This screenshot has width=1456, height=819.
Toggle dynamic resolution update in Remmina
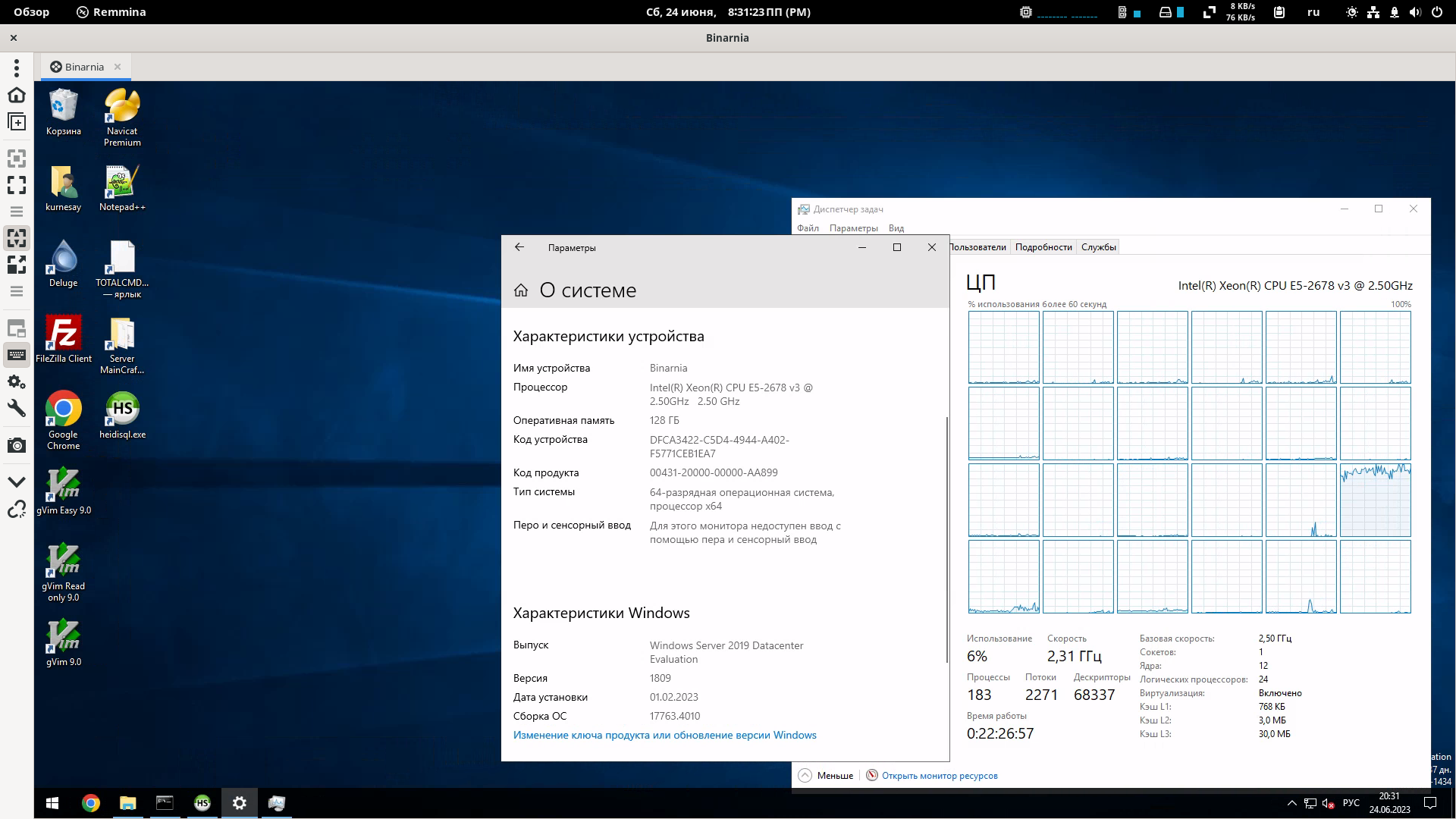17,237
